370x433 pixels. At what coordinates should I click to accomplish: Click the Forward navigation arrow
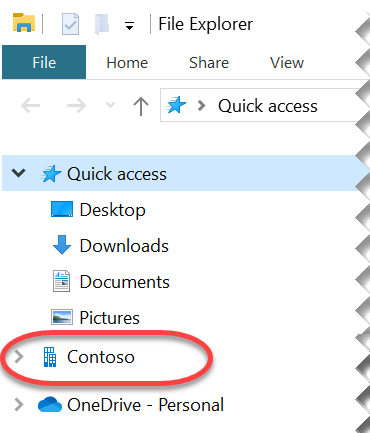coord(76,106)
